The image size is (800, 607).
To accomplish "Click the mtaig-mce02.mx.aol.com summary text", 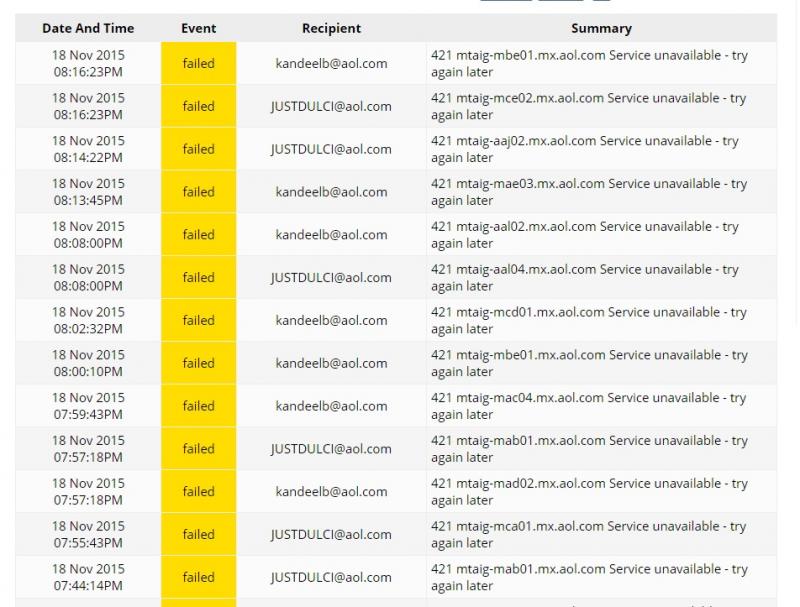I will 588,106.
